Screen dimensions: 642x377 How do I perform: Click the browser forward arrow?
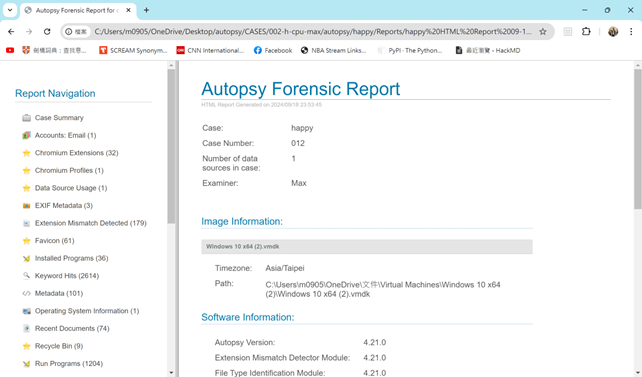29,32
